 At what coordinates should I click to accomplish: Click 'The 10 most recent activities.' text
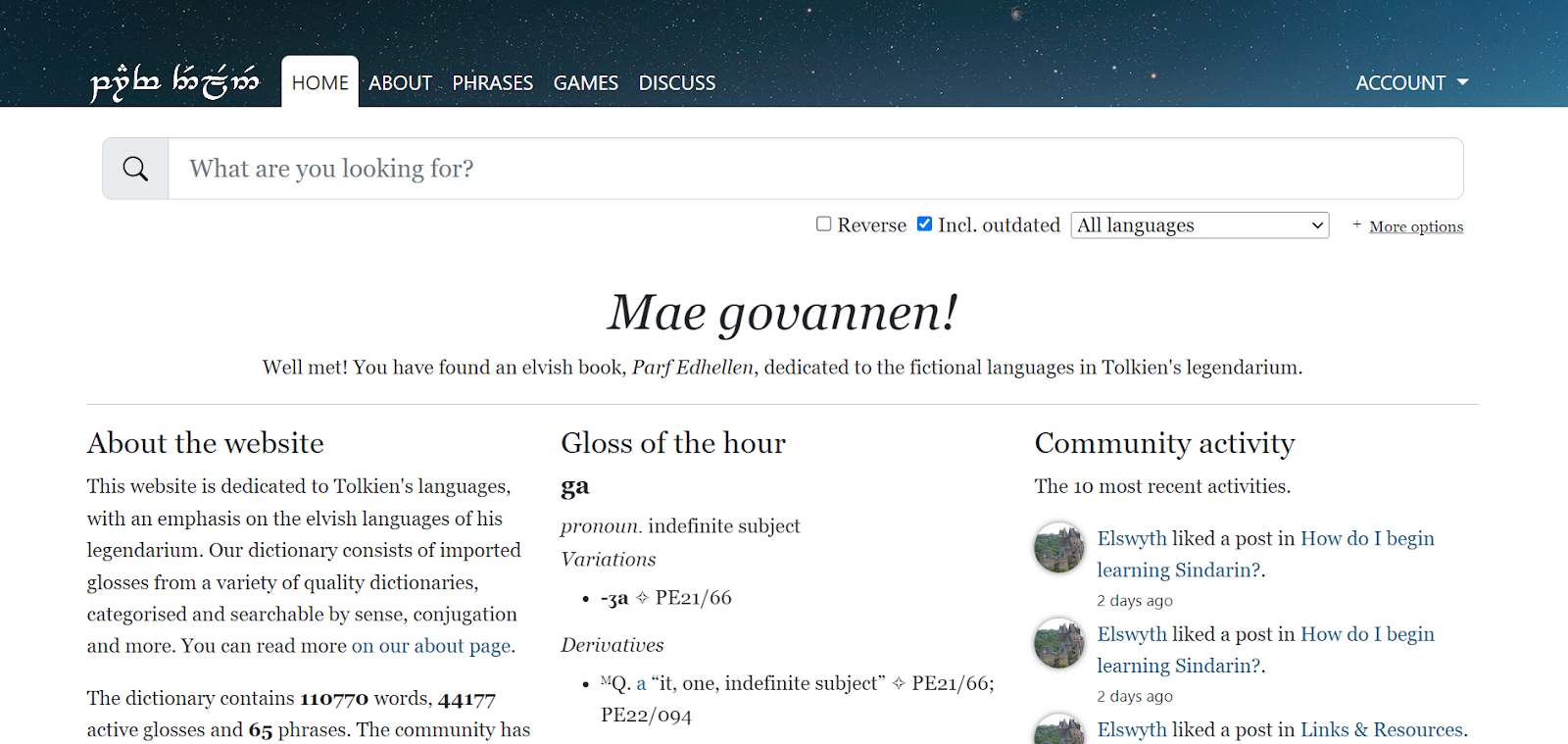point(1162,486)
